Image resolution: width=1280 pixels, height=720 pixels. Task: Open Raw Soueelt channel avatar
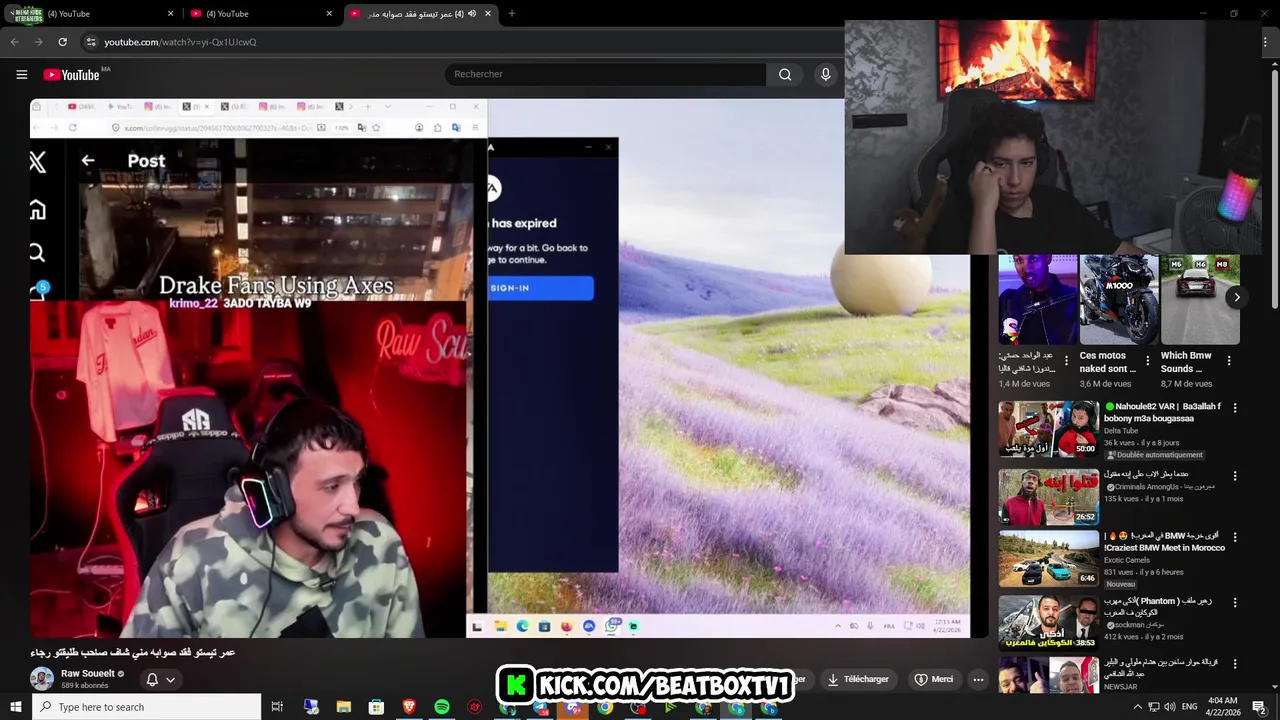(42, 678)
